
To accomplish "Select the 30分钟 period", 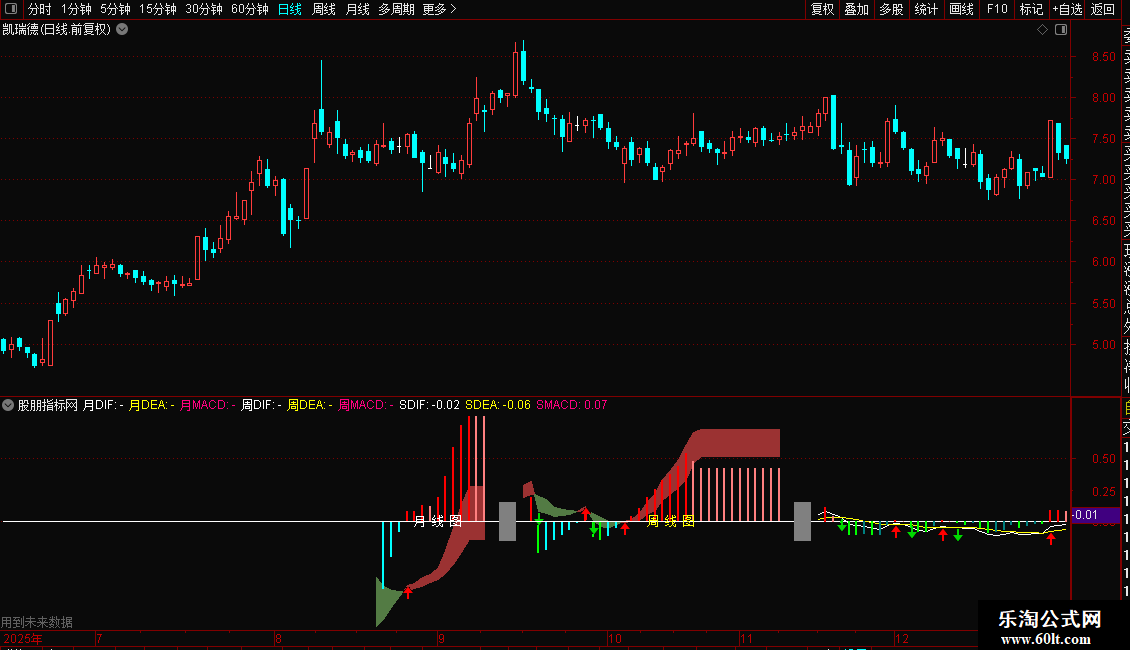I will 203,9.
